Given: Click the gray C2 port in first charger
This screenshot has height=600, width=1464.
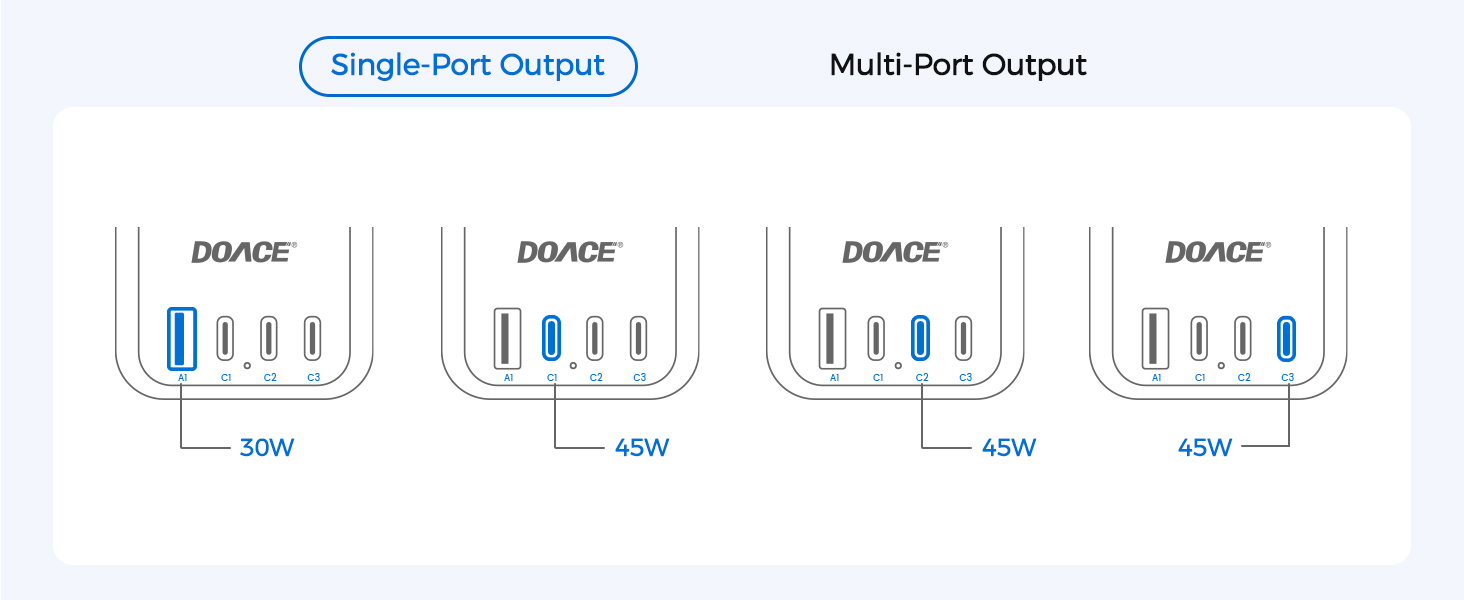Looking at the screenshot, I should coord(269,338).
